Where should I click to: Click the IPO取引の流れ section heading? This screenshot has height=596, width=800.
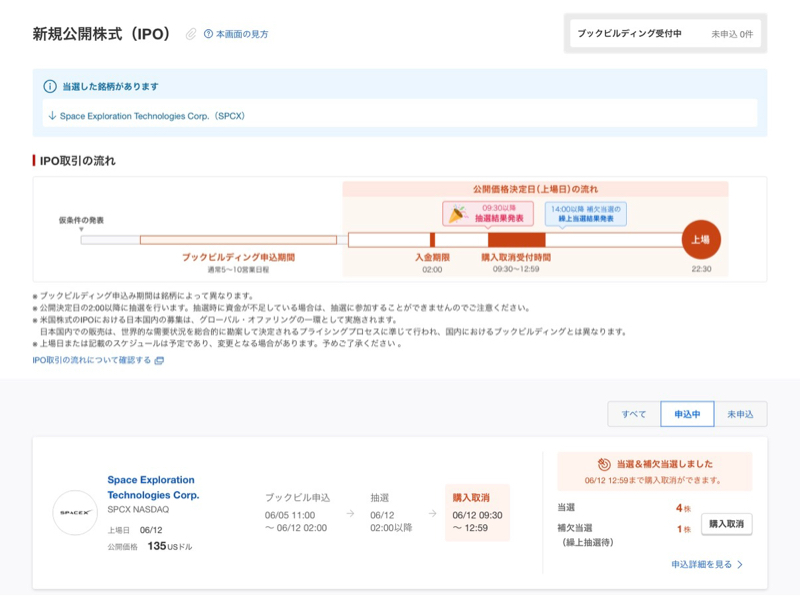(x=78, y=161)
